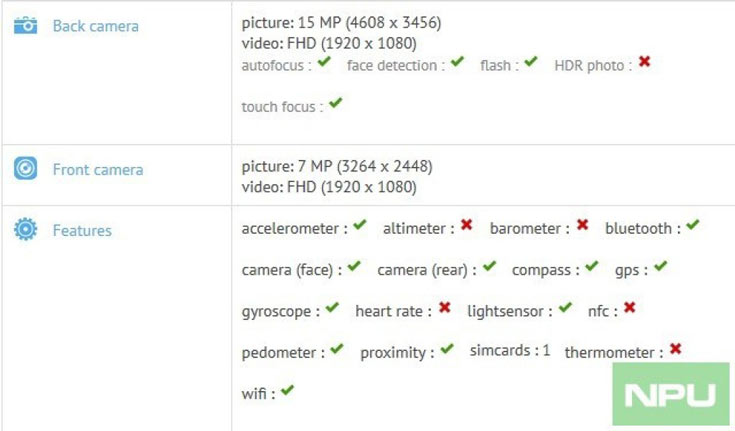Click the front camera video FHD text
Screen dimensions: 735x431
(x=329, y=187)
